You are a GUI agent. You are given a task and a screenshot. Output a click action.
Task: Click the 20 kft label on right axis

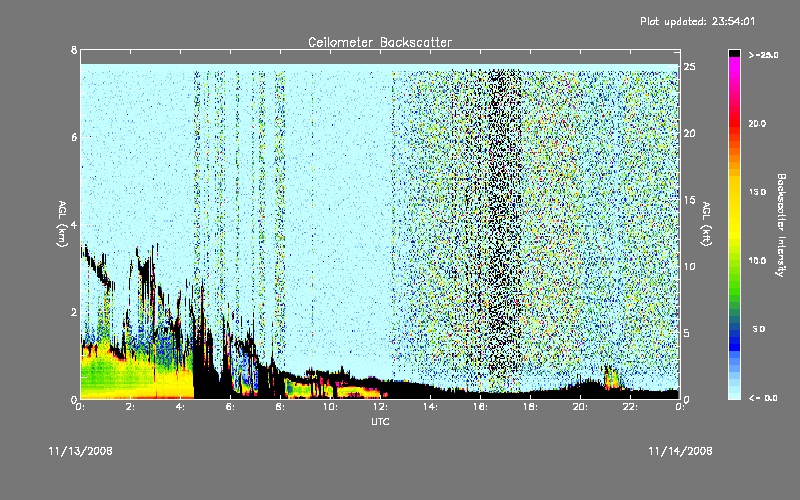(x=690, y=133)
